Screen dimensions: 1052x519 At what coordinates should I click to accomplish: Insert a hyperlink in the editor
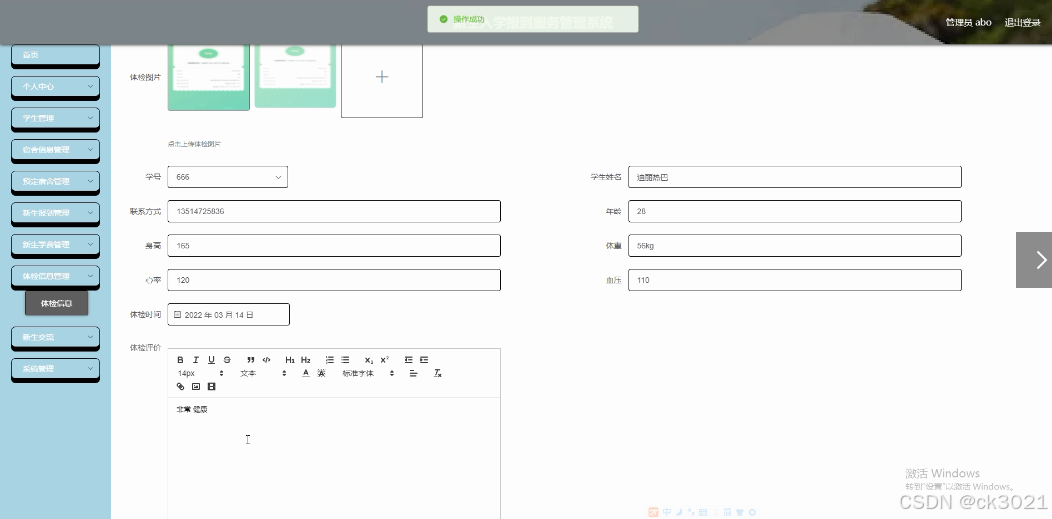tap(180, 387)
